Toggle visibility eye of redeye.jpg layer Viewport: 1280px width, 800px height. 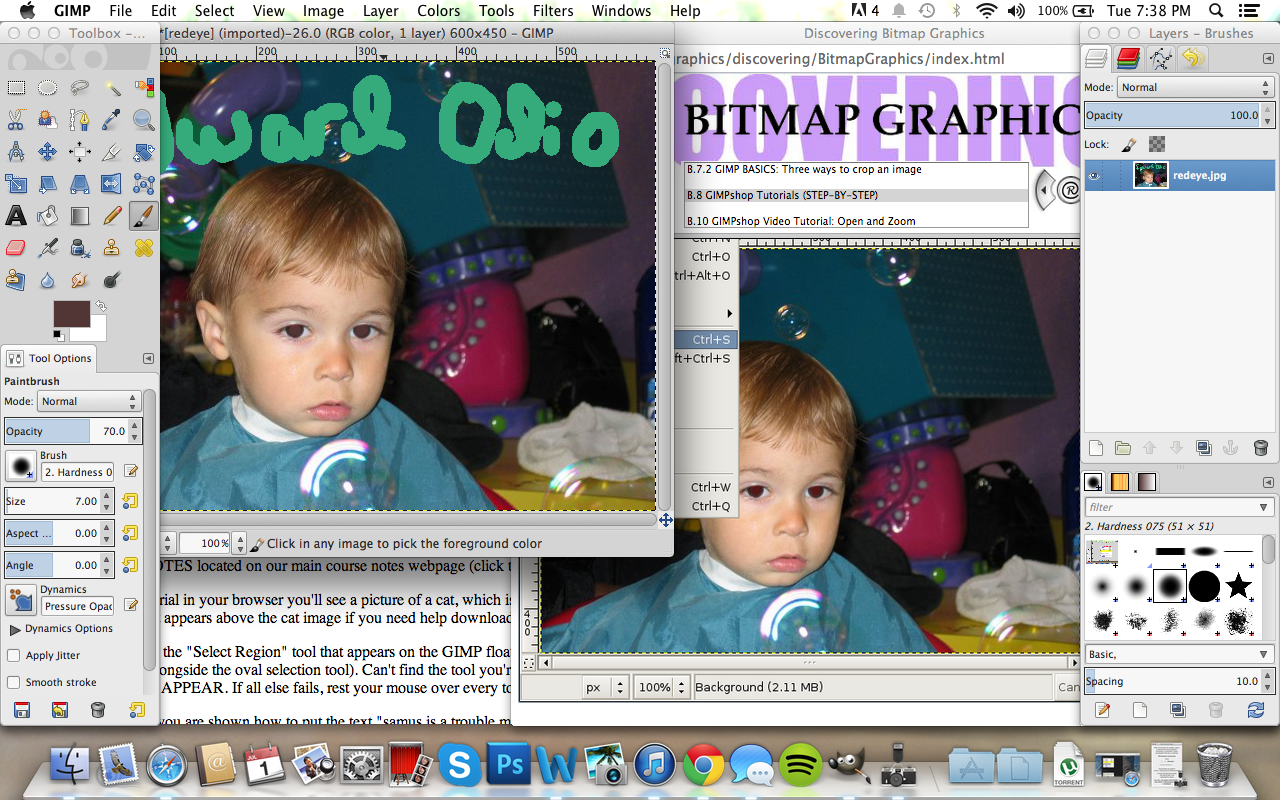point(1094,175)
